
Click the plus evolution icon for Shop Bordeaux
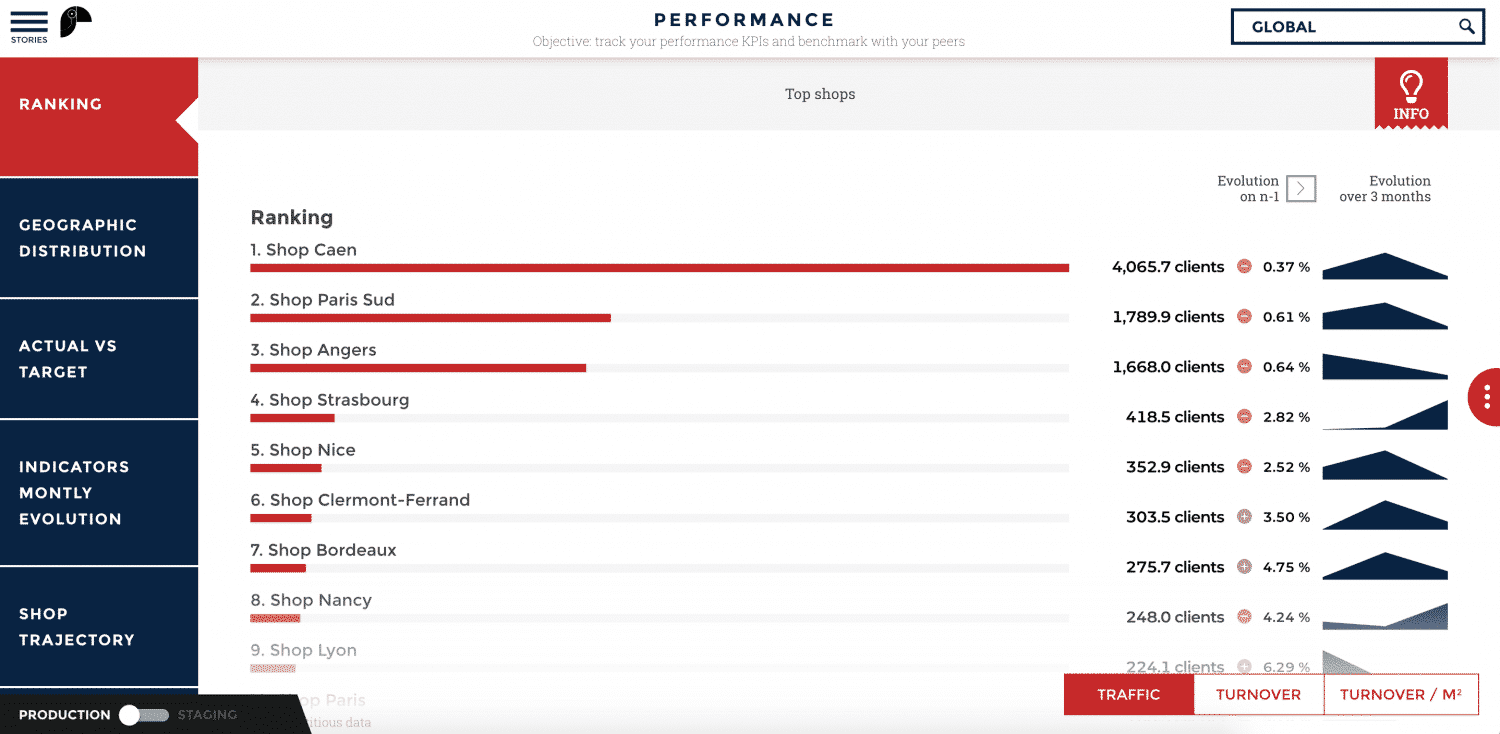(1245, 567)
